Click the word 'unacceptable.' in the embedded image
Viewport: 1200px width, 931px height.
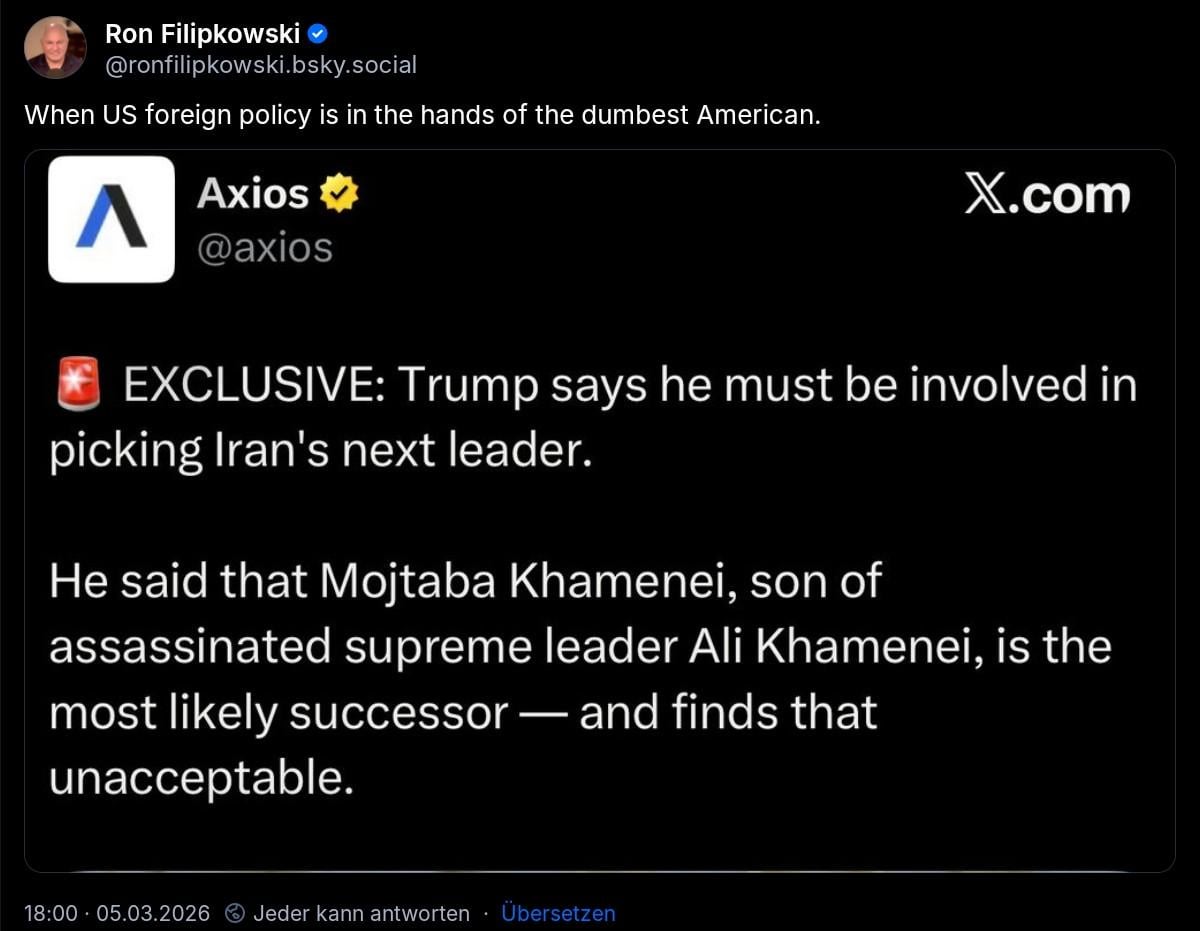pyautogui.click(x=202, y=777)
